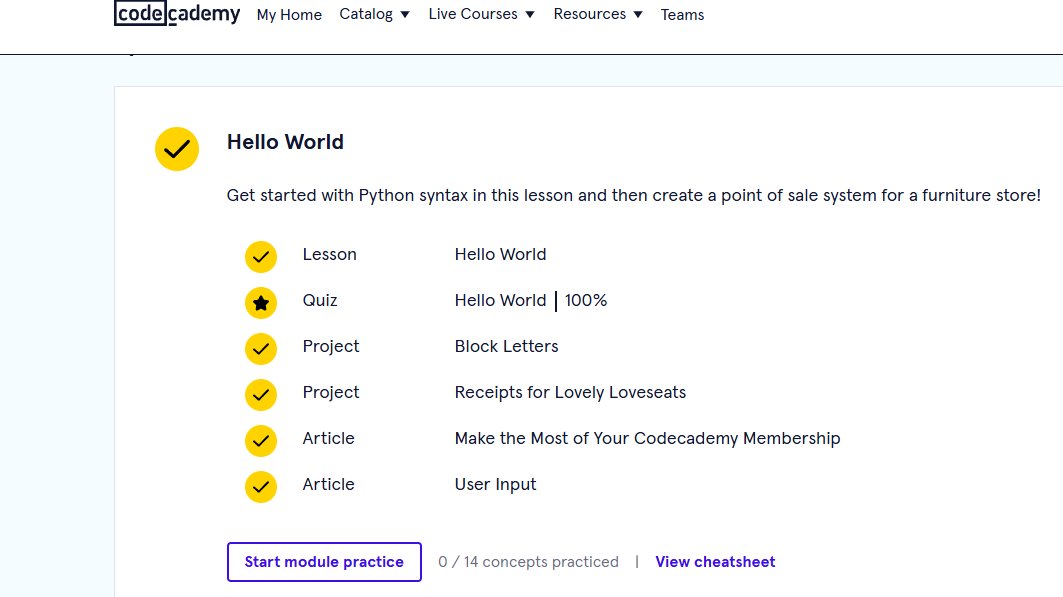
Task: Open the Live Courses menu
Action: (x=481, y=14)
